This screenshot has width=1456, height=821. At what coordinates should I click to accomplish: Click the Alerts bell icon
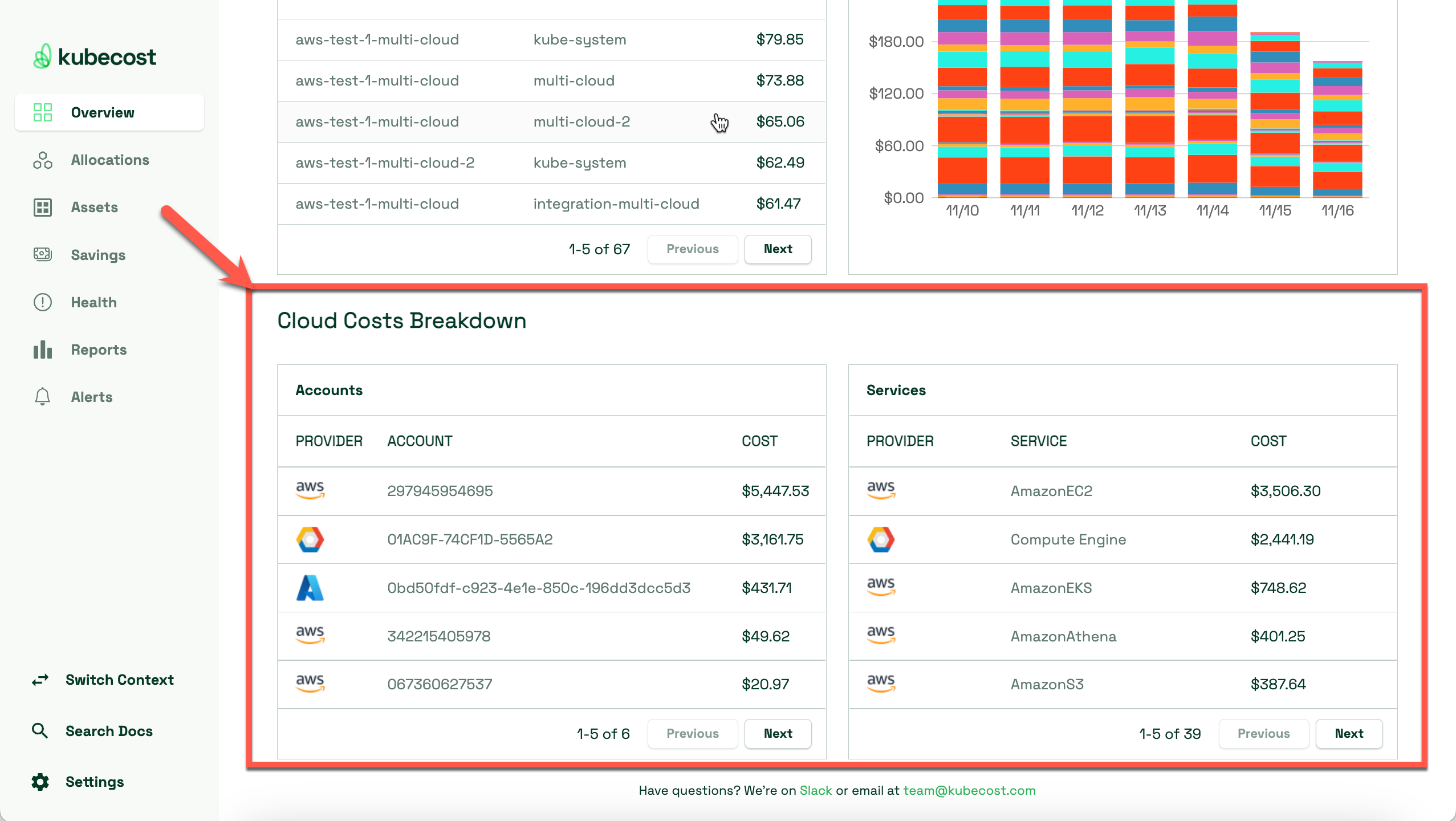[x=43, y=397]
